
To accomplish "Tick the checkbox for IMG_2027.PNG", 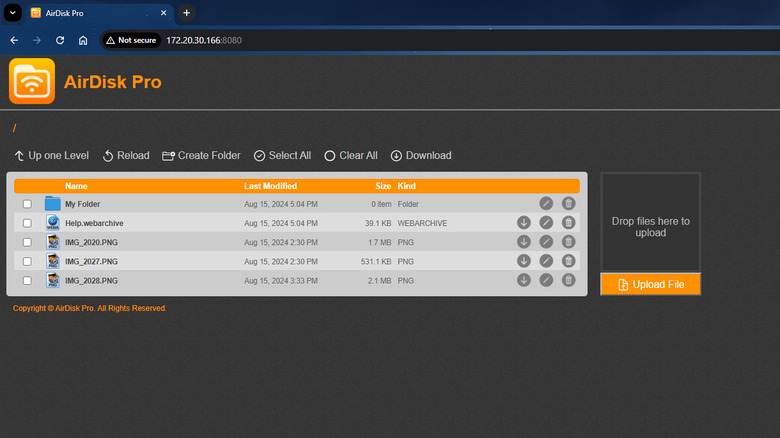I will point(27,261).
